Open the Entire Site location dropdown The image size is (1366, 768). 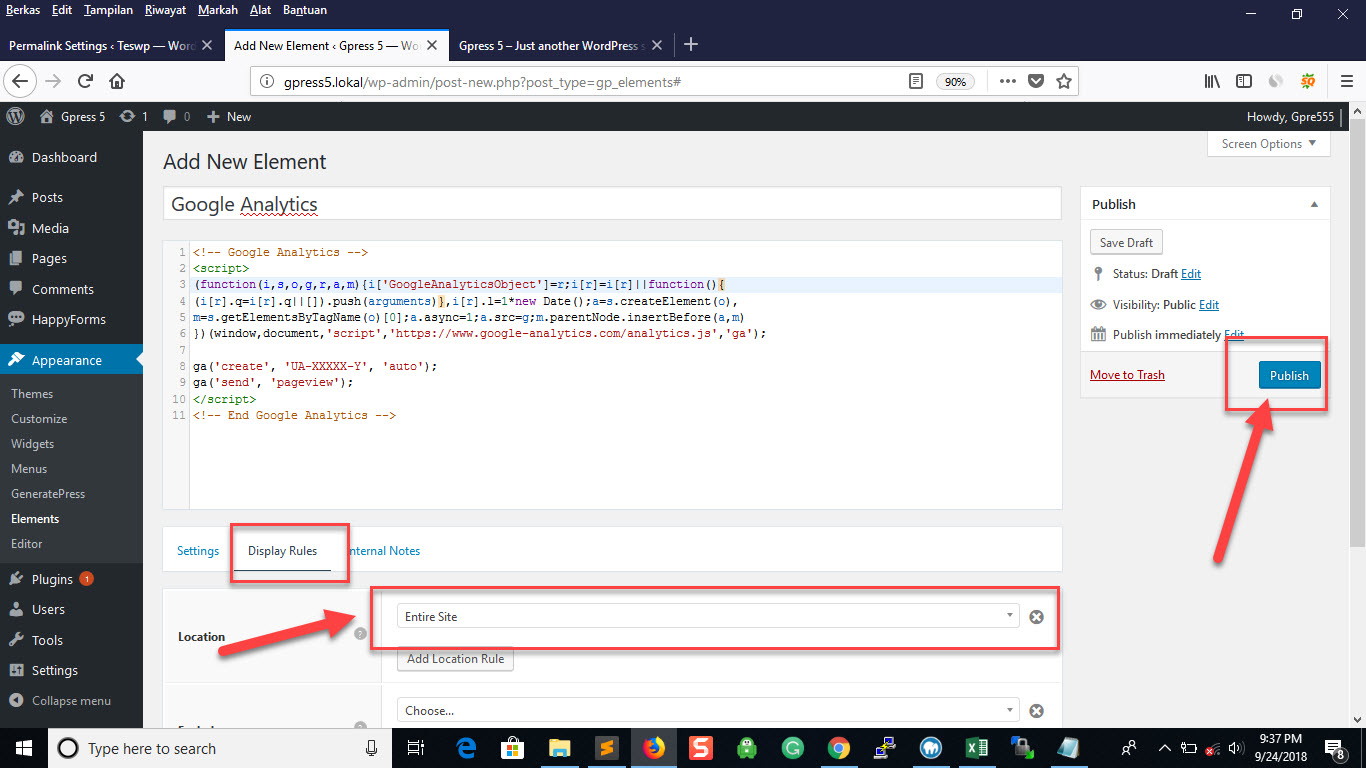(x=707, y=617)
